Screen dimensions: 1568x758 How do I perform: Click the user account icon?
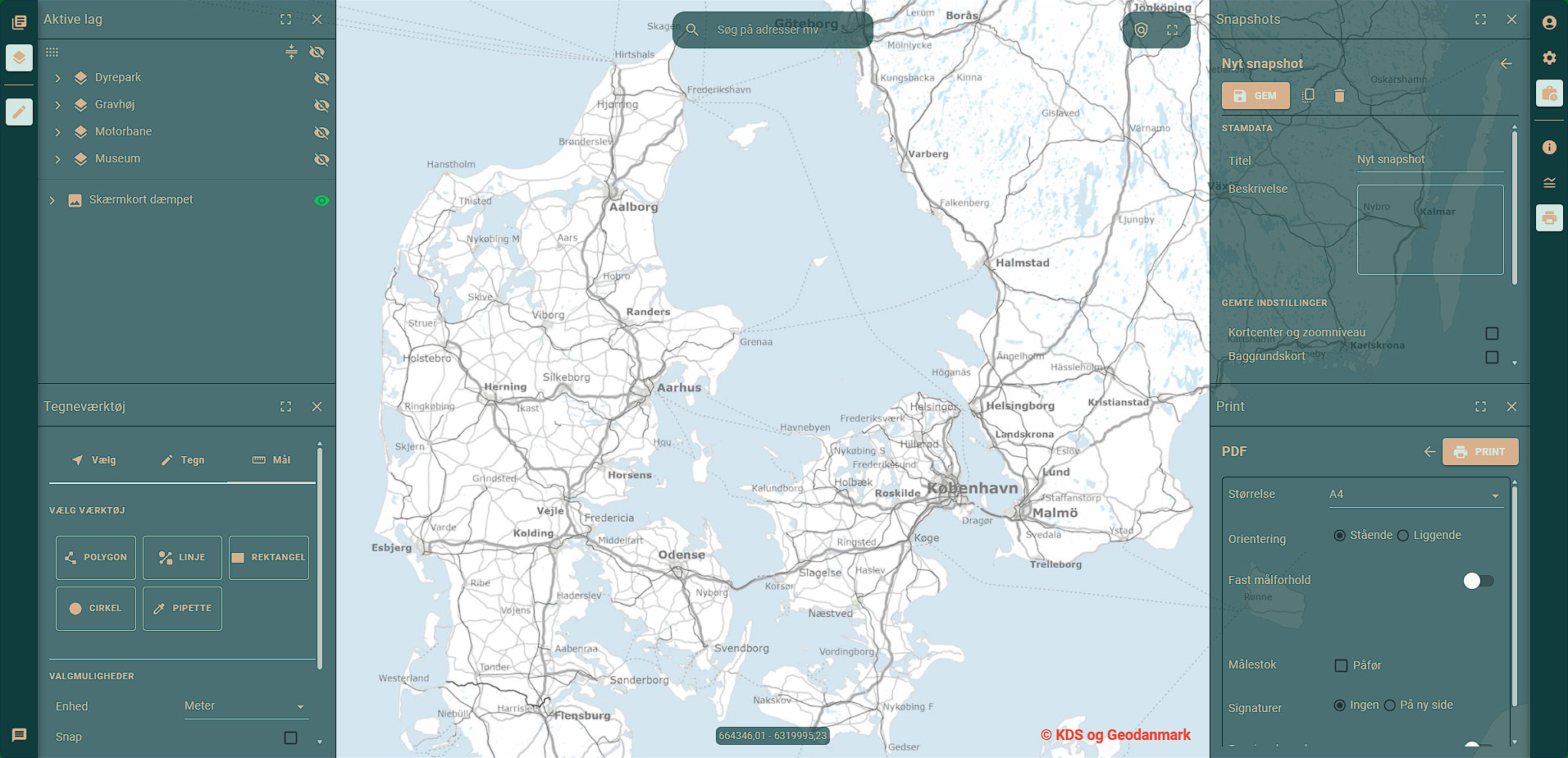tap(1548, 22)
